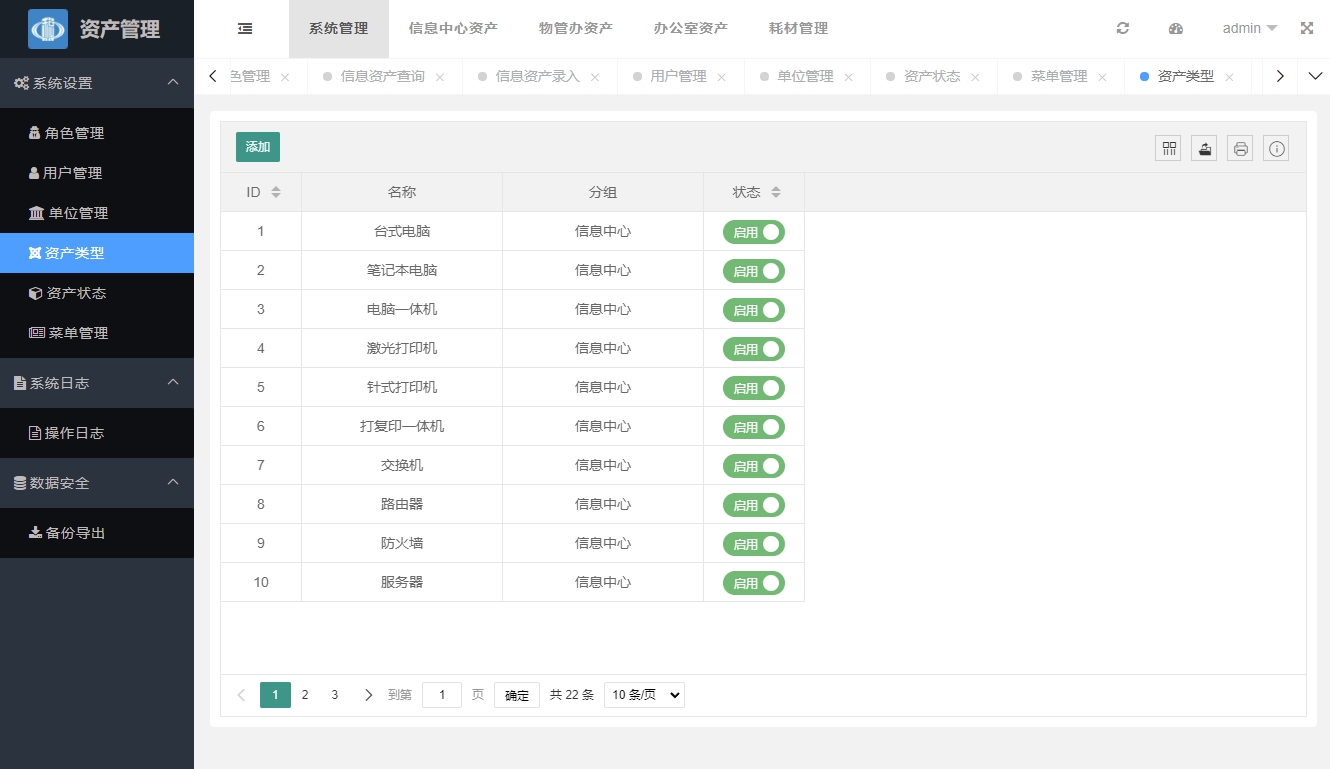
Task: Open the 10 条/页 page size dropdown
Action: tap(644, 695)
